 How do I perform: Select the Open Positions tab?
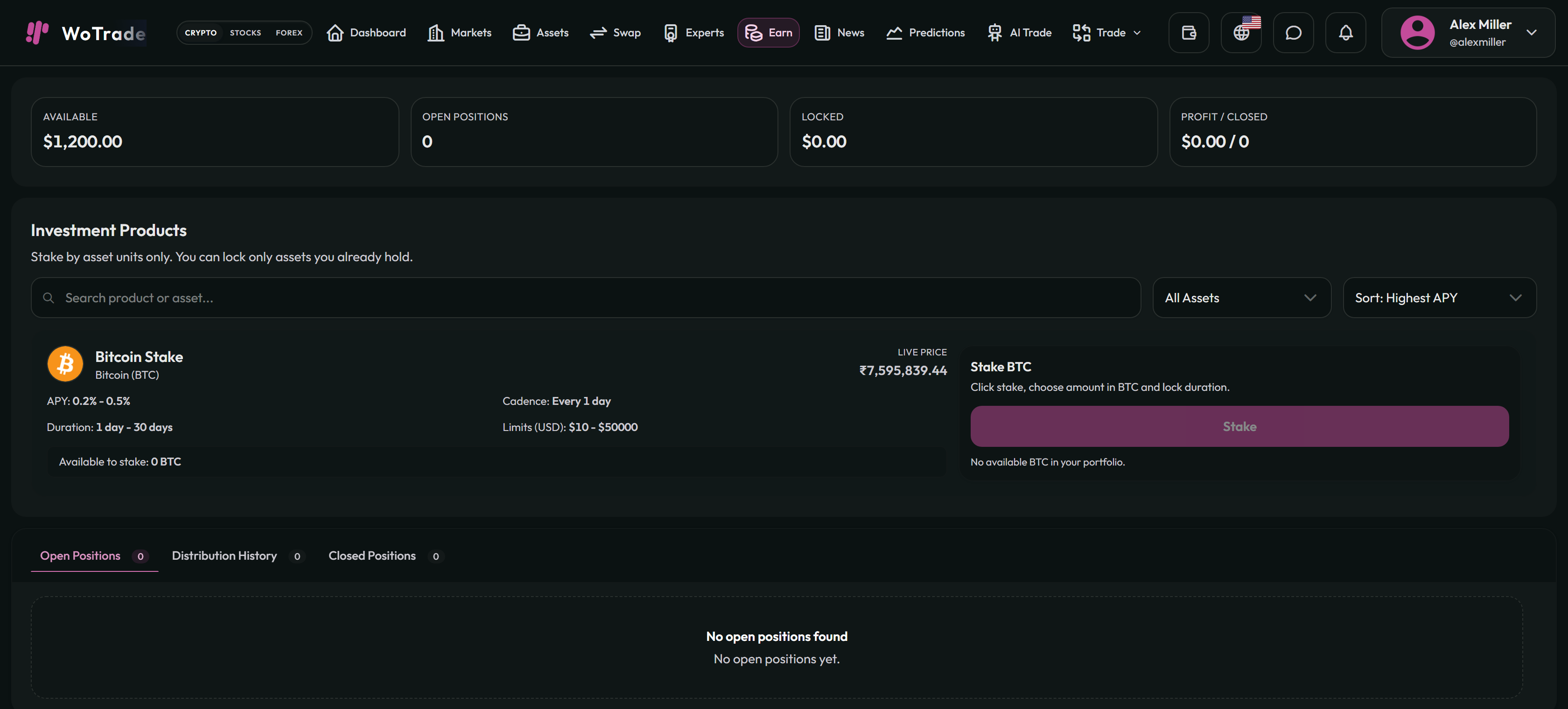(x=94, y=556)
